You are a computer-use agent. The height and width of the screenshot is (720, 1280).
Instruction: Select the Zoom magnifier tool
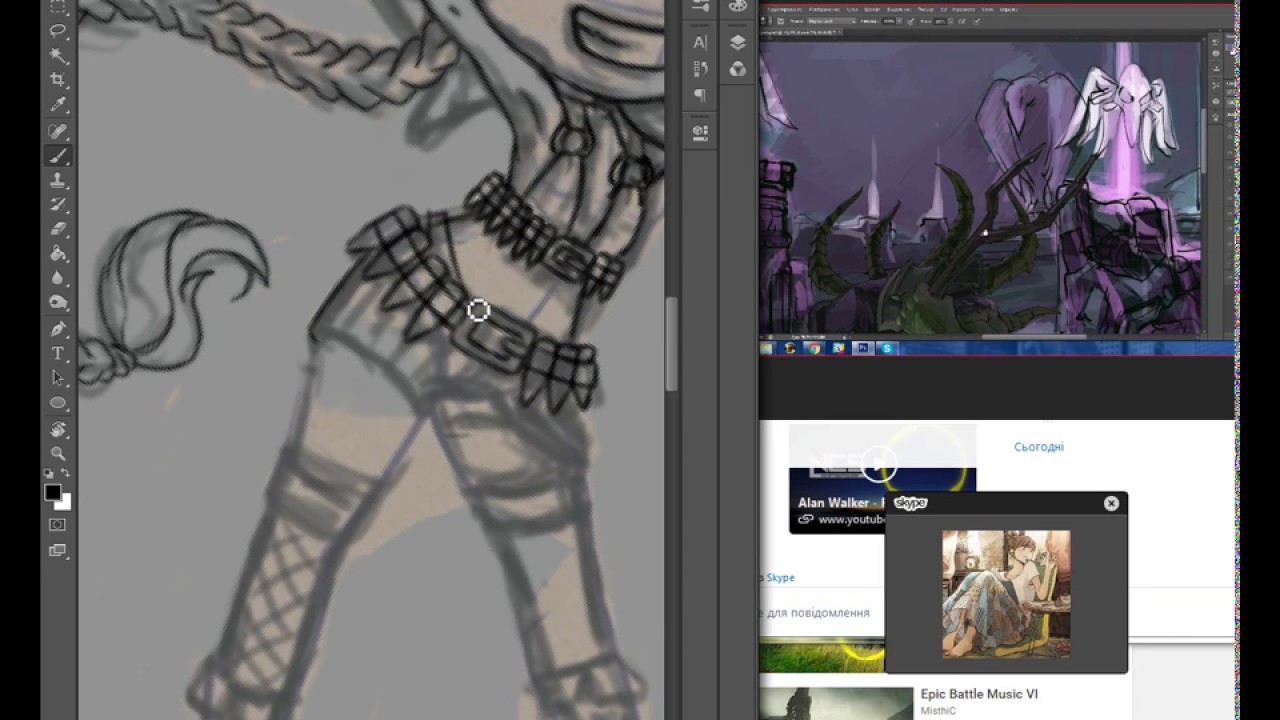click(x=58, y=454)
